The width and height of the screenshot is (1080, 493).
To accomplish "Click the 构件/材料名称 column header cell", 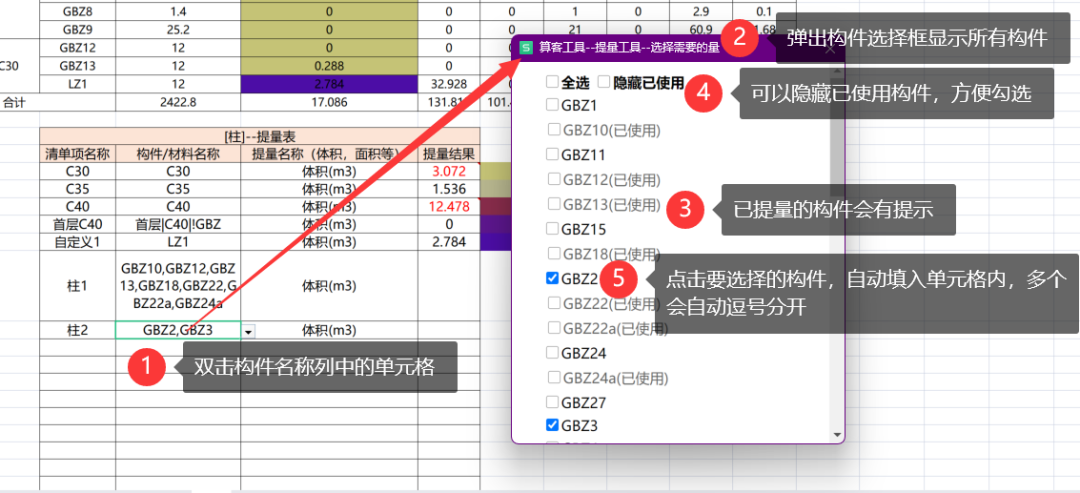I will tap(177, 154).
